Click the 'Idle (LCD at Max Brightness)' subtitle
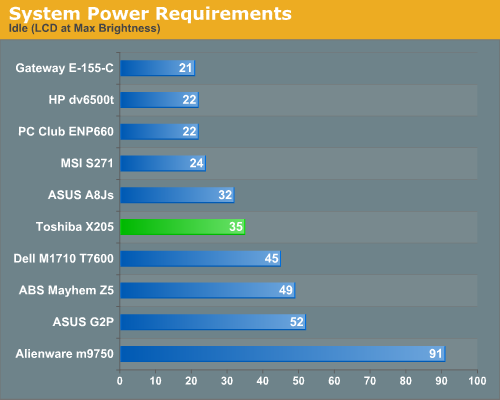Viewport: 500px width, 400px height. (85, 28)
